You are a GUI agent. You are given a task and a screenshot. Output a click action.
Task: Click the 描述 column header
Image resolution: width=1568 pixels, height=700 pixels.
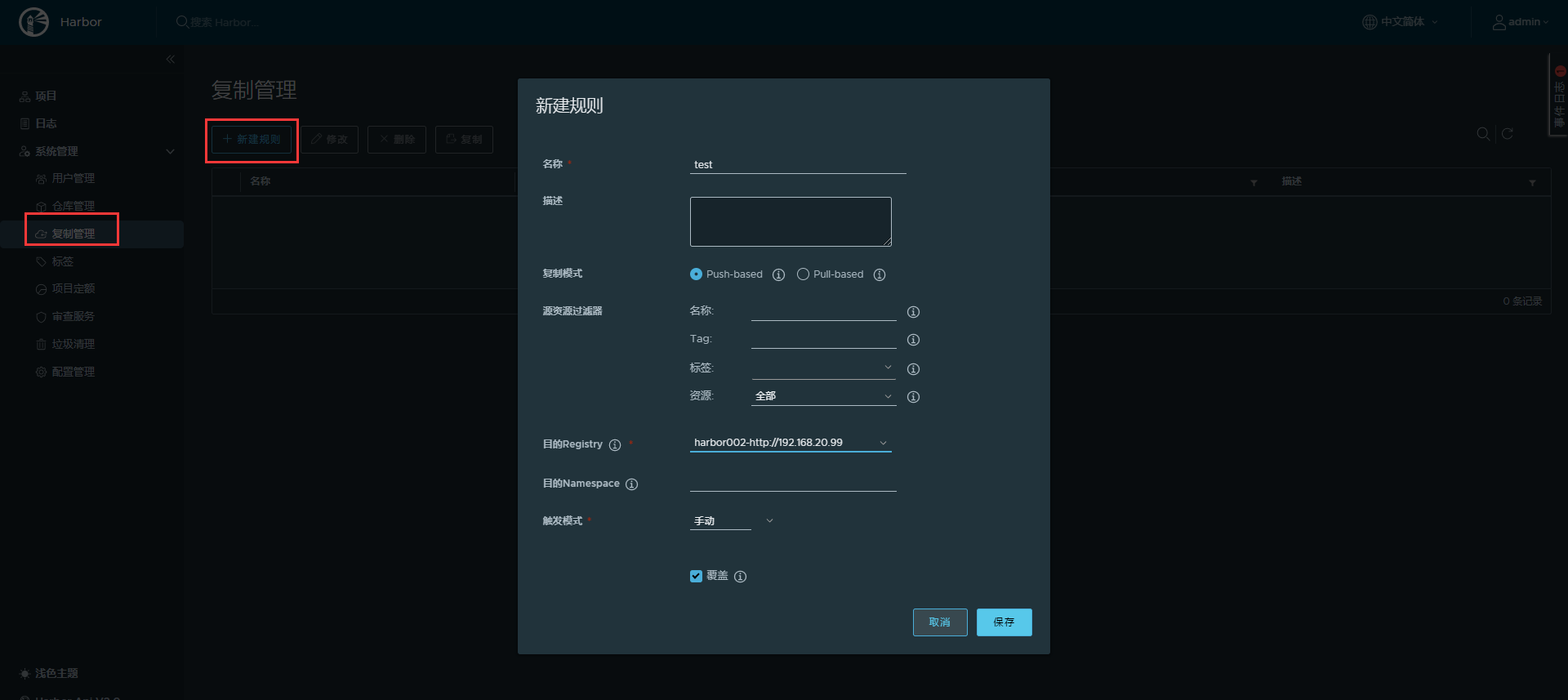(1292, 181)
